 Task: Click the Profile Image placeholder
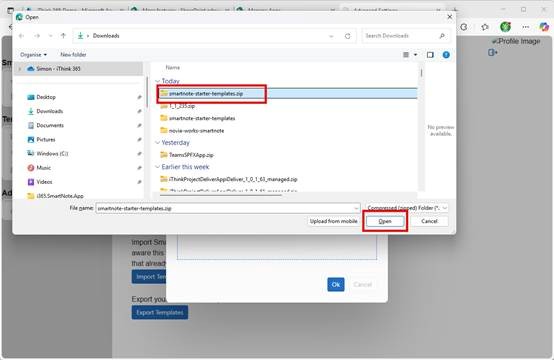pos(516,41)
